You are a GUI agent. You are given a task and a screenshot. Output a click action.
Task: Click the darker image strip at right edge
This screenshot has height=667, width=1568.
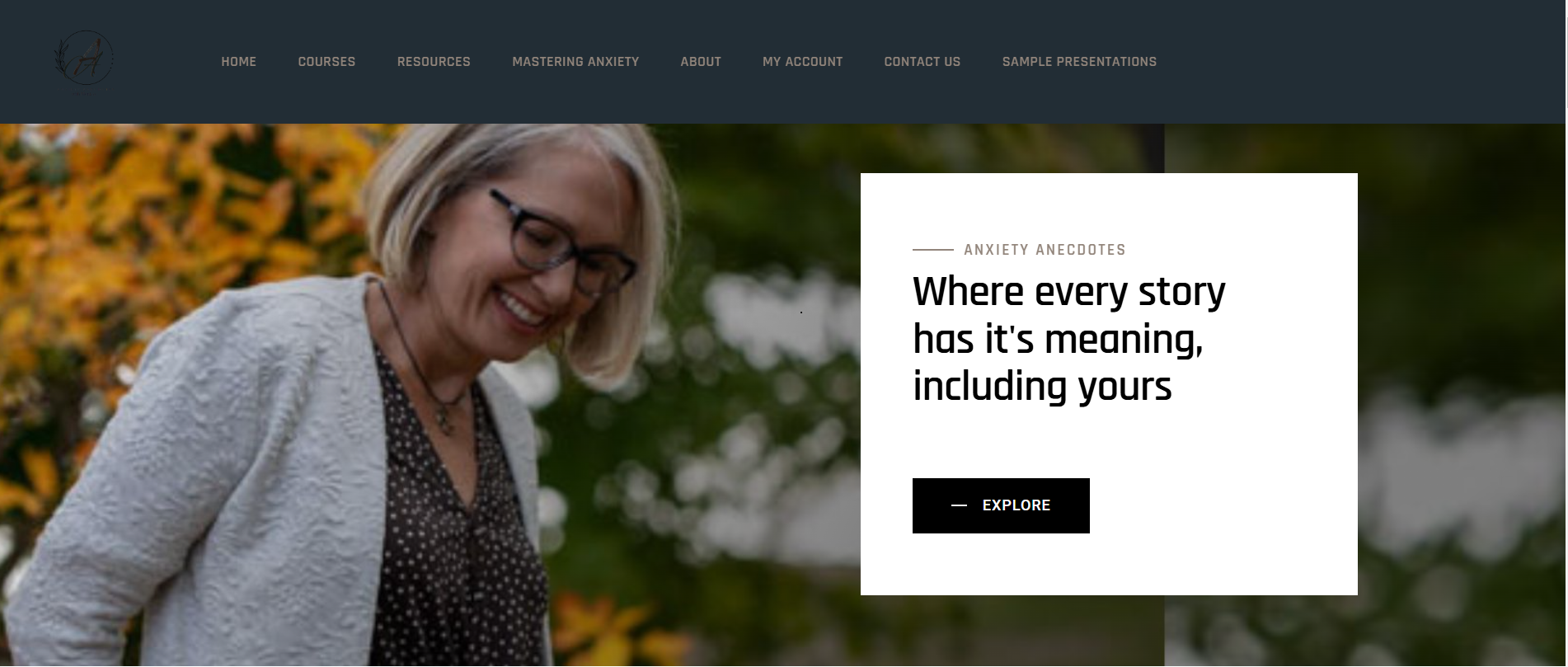[1365, 395]
